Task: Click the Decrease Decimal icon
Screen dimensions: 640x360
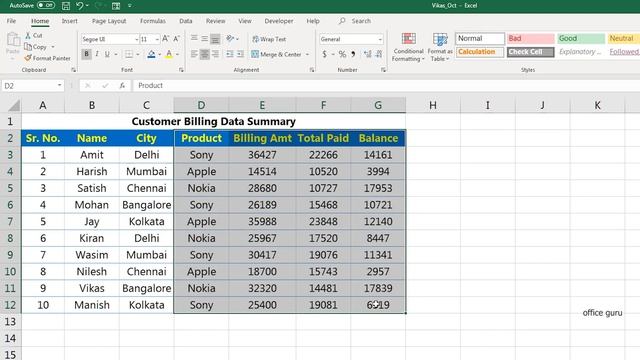Action: (x=379, y=54)
